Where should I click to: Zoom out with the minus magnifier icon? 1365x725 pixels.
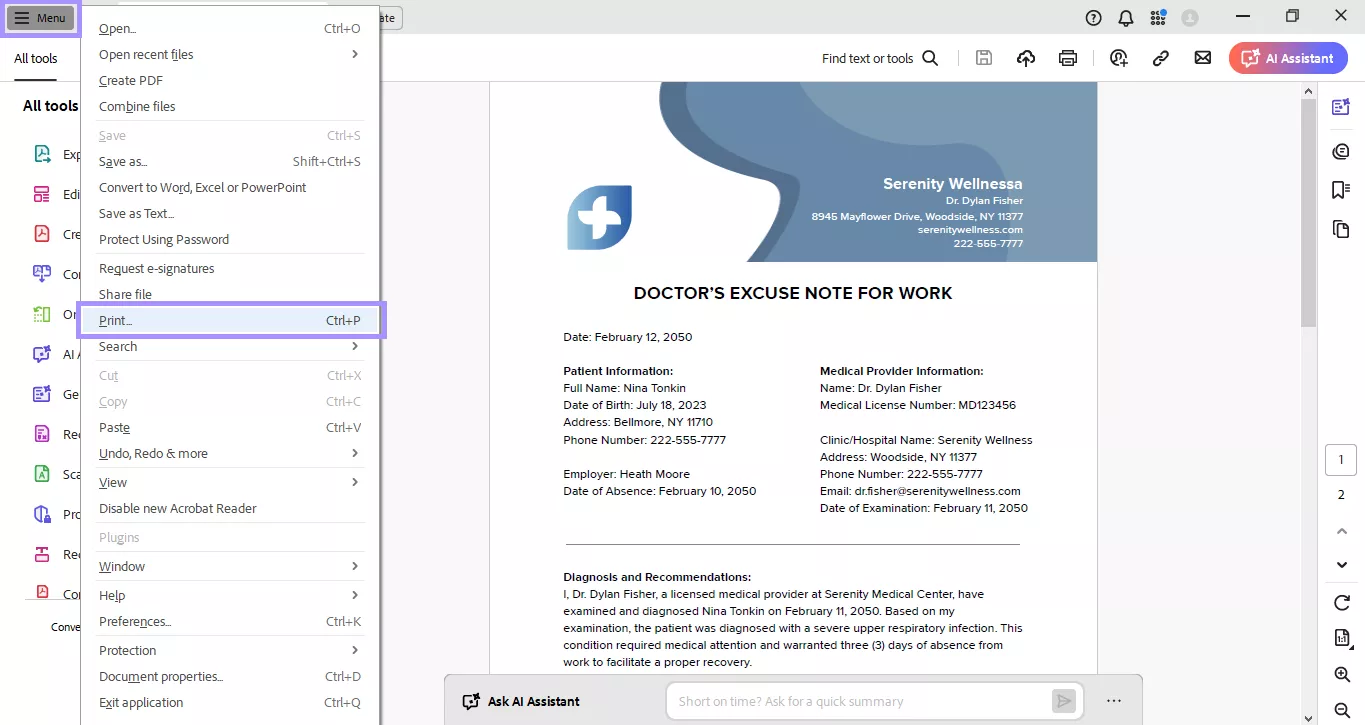(x=1342, y=710)
